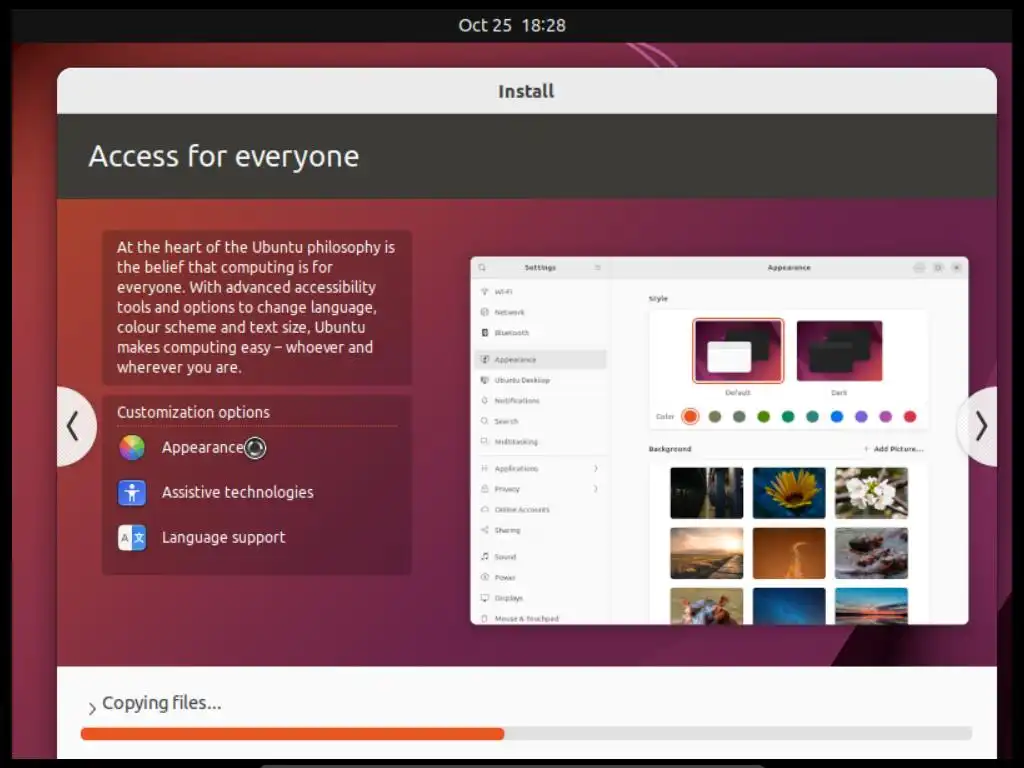
Task: Open the Appearance customization option link
Action: click(x=202, y=447)
